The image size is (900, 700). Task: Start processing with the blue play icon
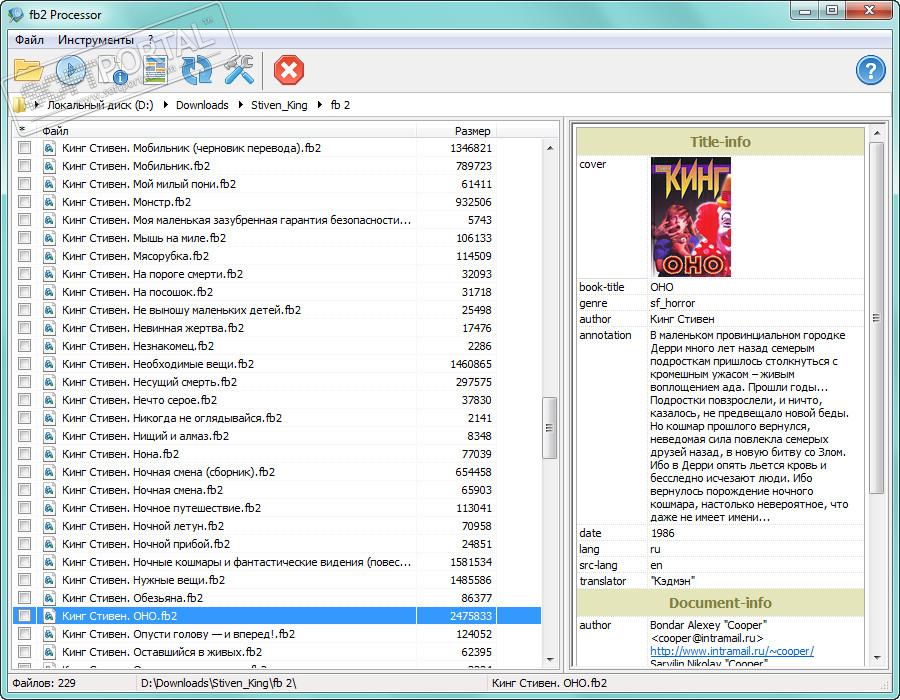(x=71, y=71)
